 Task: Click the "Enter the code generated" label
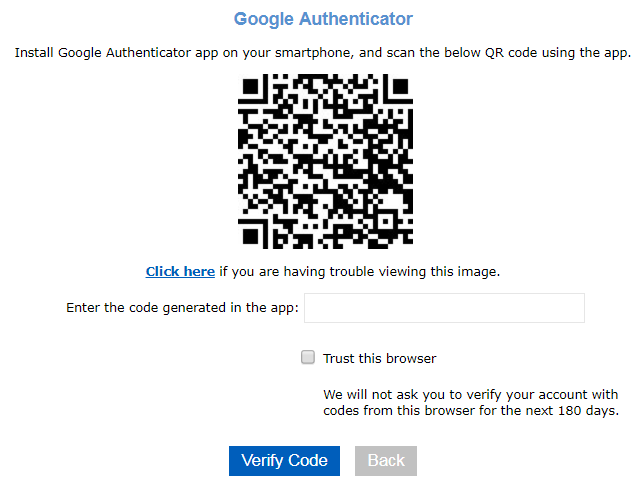183,308
